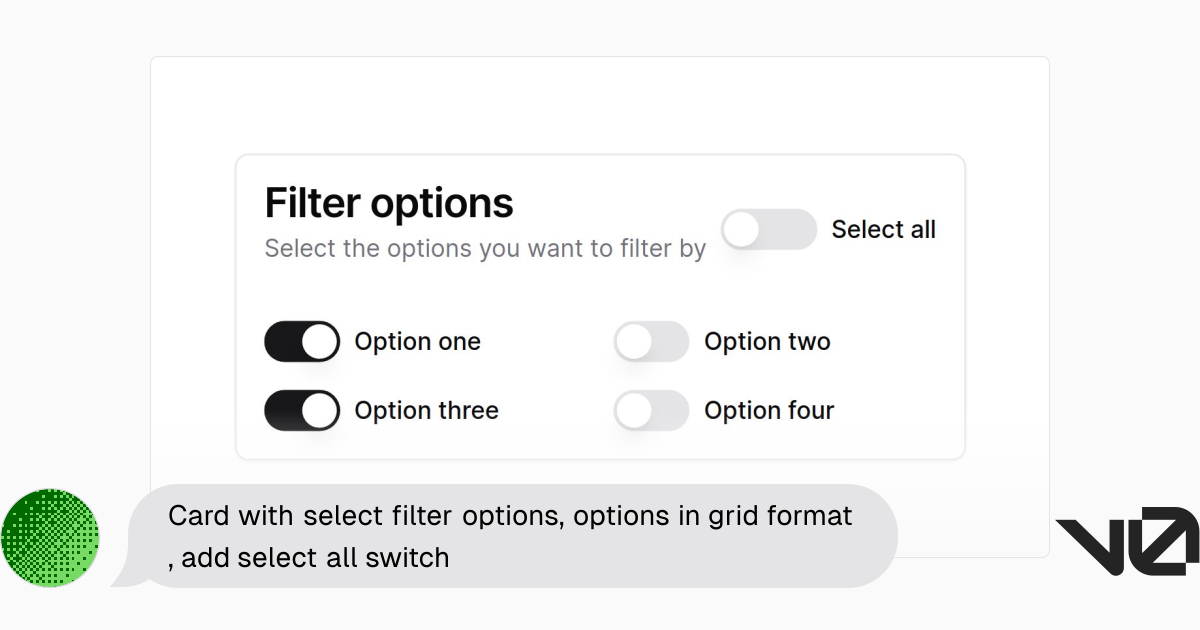The image size is (1200, 630).
Task: Click the Filter options heading
Action: point(389,203)
